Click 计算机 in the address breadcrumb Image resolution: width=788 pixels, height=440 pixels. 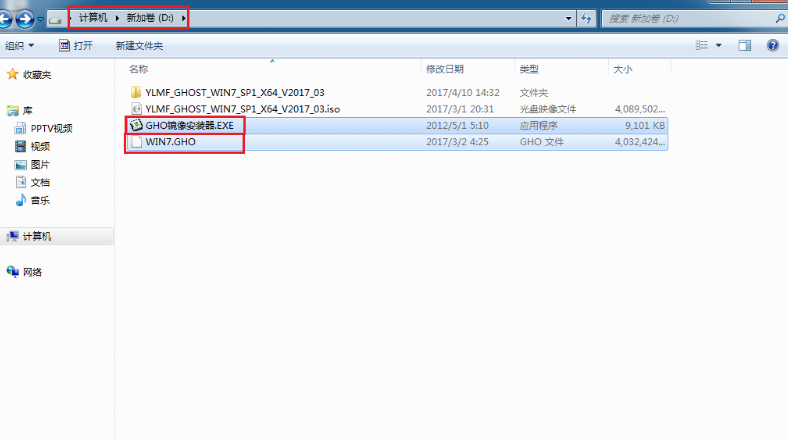93,18
